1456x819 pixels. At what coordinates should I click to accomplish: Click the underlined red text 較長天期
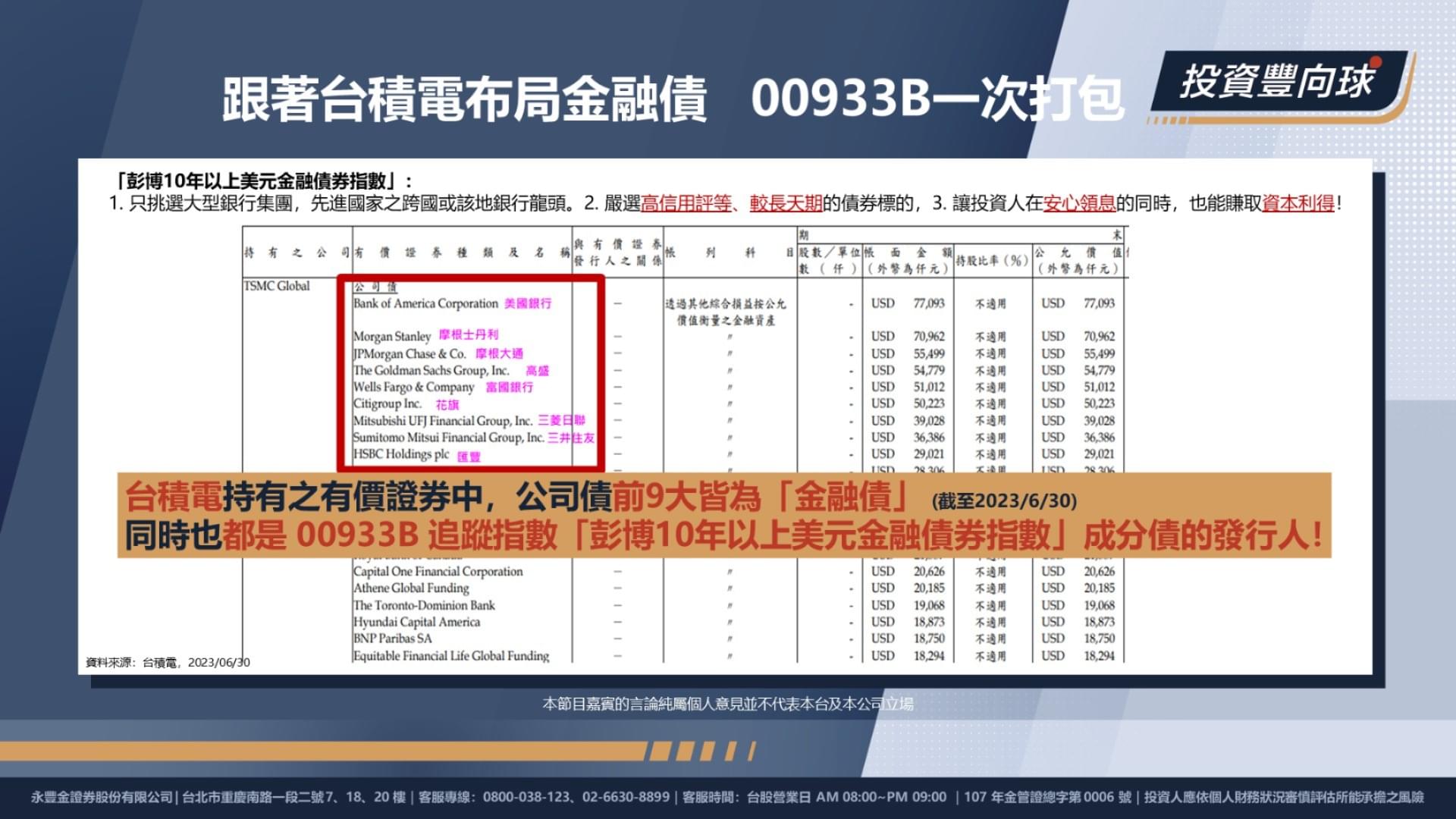(x=786, y=203)
